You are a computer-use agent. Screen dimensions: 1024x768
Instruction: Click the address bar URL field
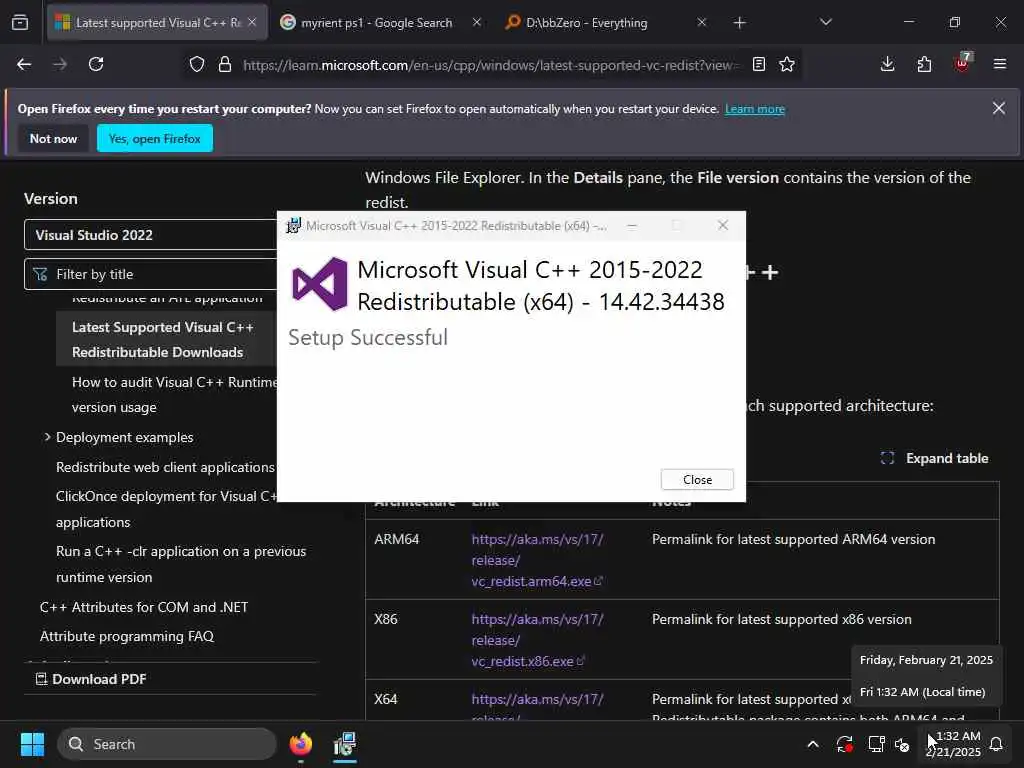491,65
